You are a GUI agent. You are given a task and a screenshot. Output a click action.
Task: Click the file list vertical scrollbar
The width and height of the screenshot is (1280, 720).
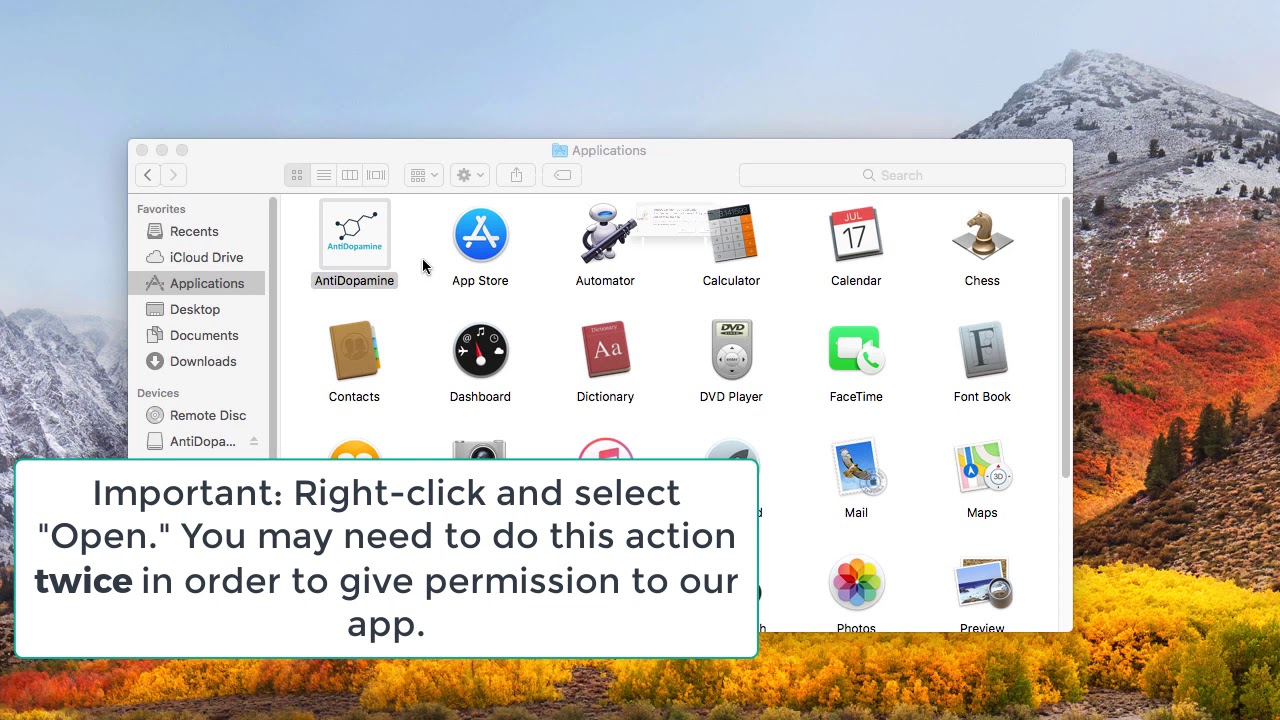tap(1065, 338)
